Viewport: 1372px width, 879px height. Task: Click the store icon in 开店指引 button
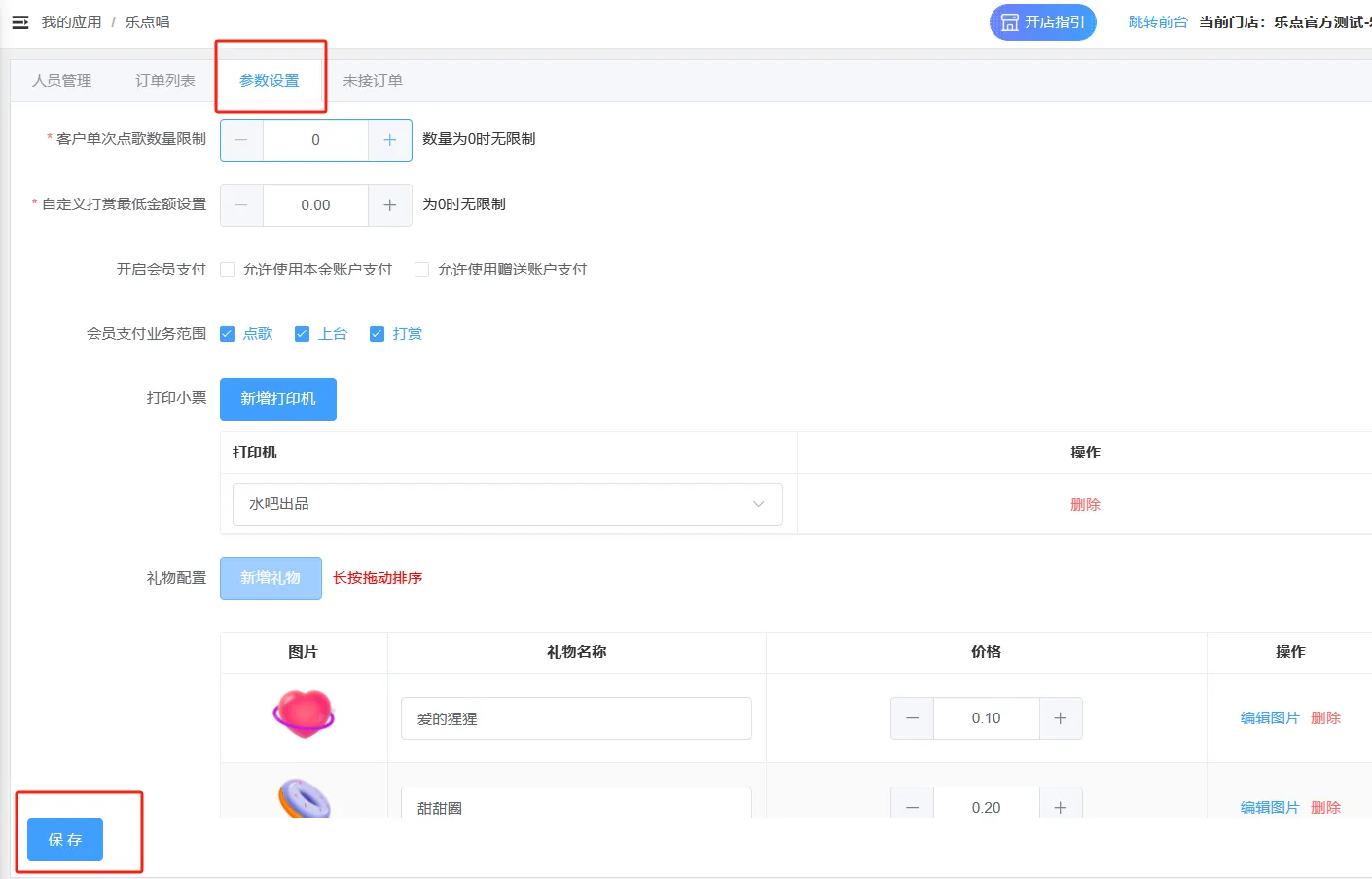coord(1009,22)
